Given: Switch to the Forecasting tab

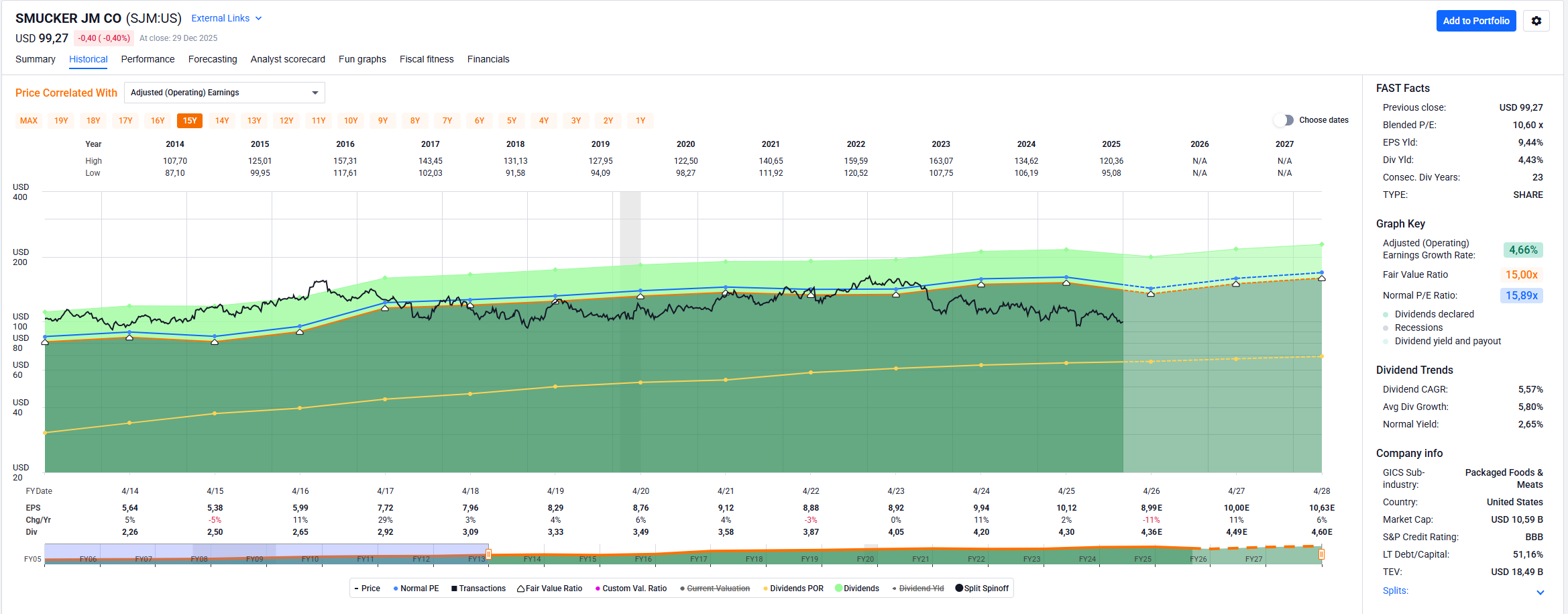Looking at the screenshot, I should pyautogui.click(x=213, y=59).
